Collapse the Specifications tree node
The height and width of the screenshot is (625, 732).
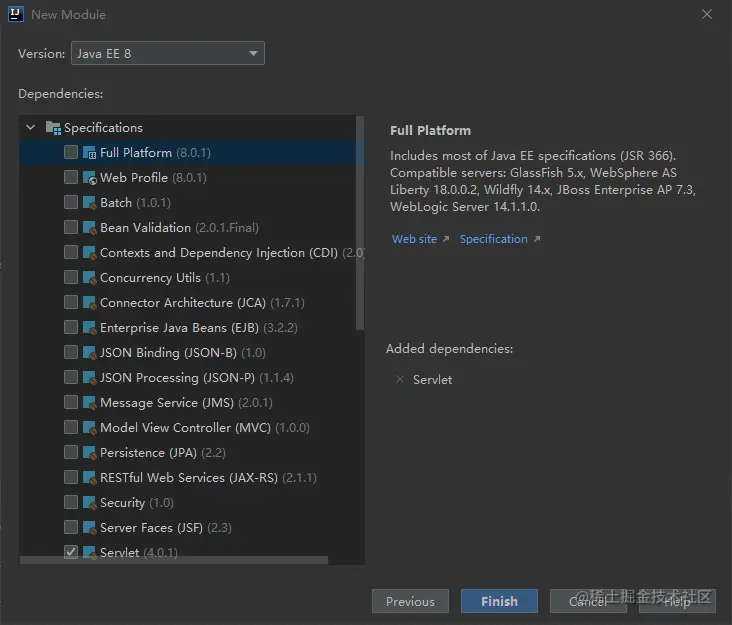31,127
